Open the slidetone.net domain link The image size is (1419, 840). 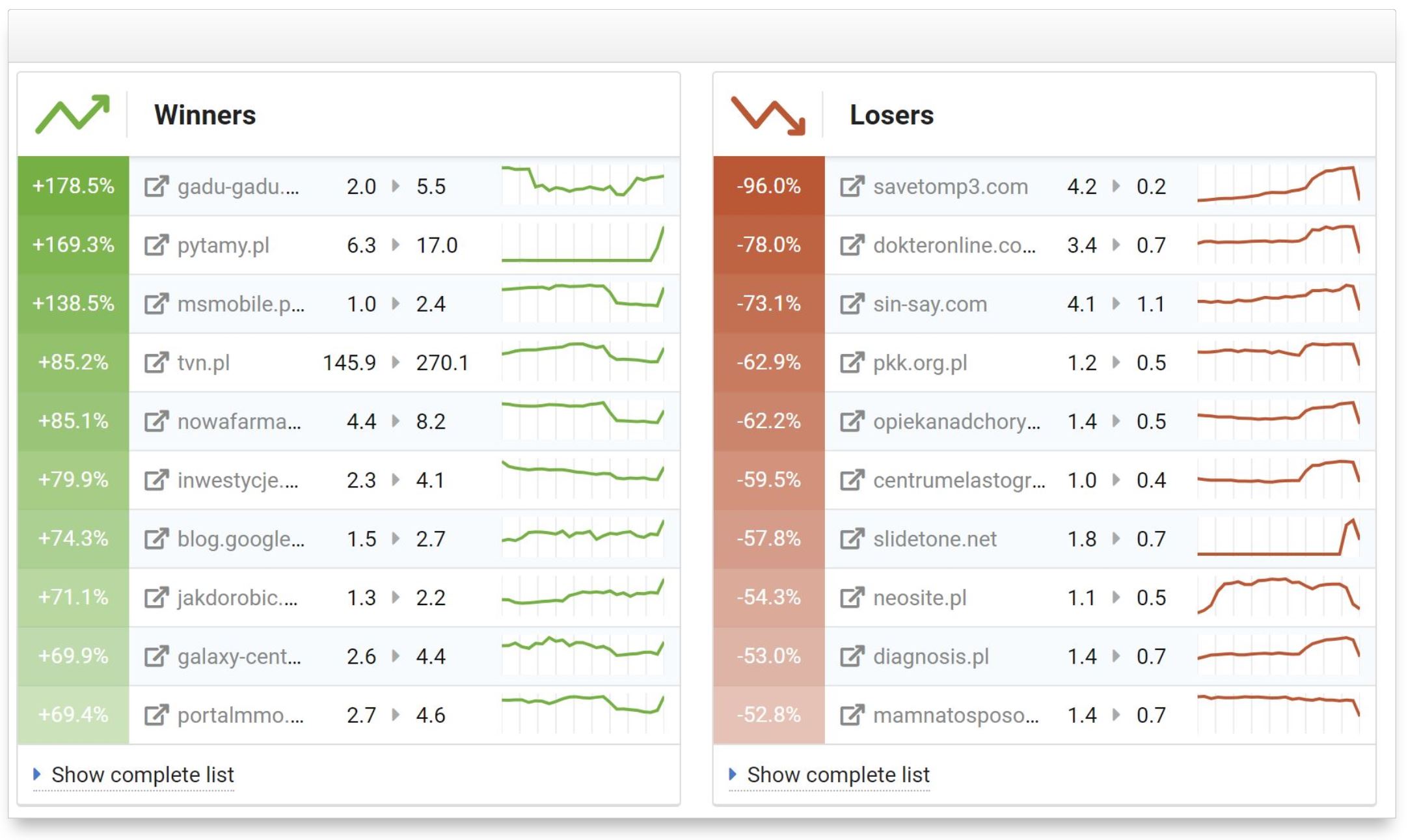pyautogui.click(x=934, y=539)
